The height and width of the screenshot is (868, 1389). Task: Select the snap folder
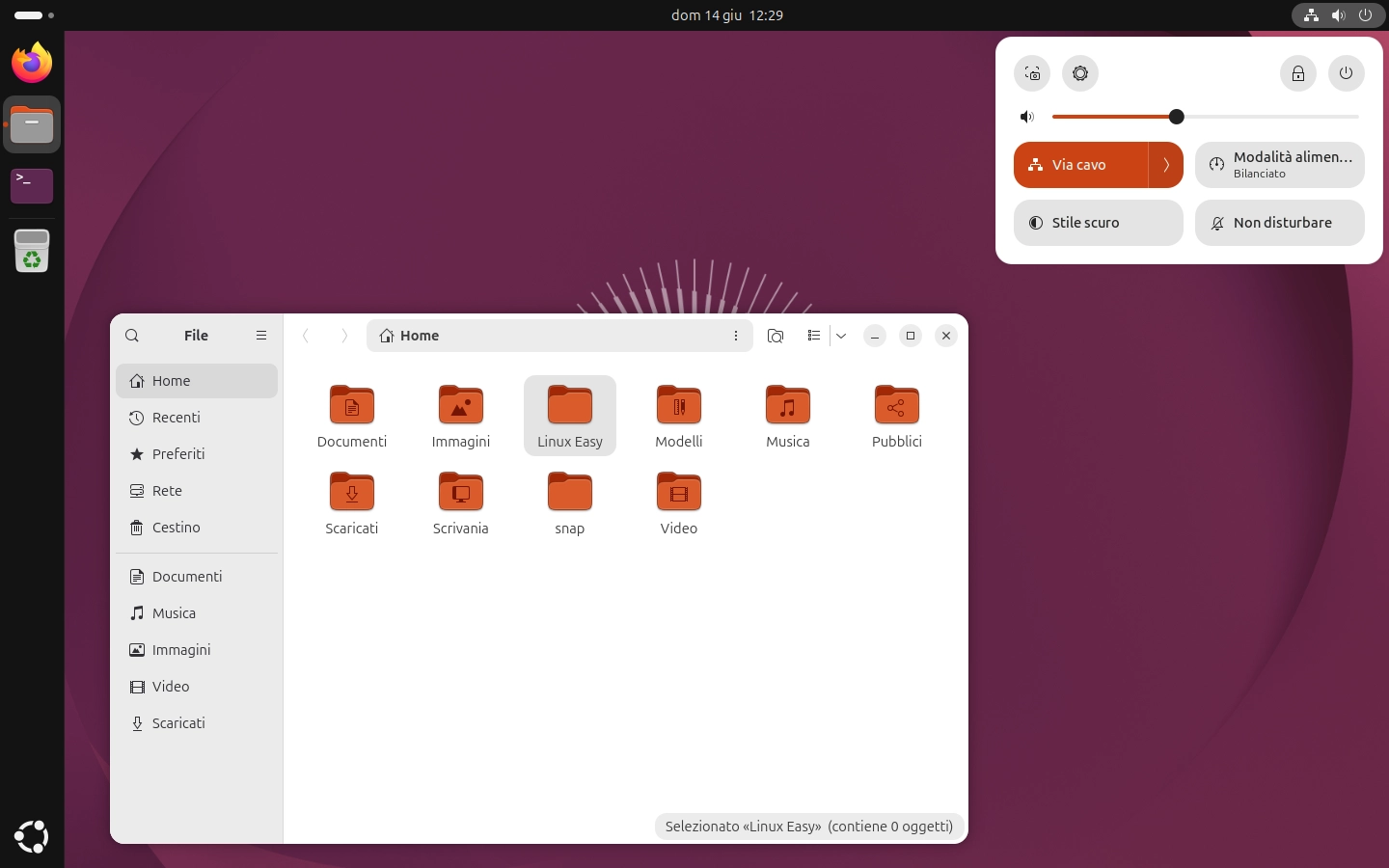pyautogui.click(x=570, y=492)
